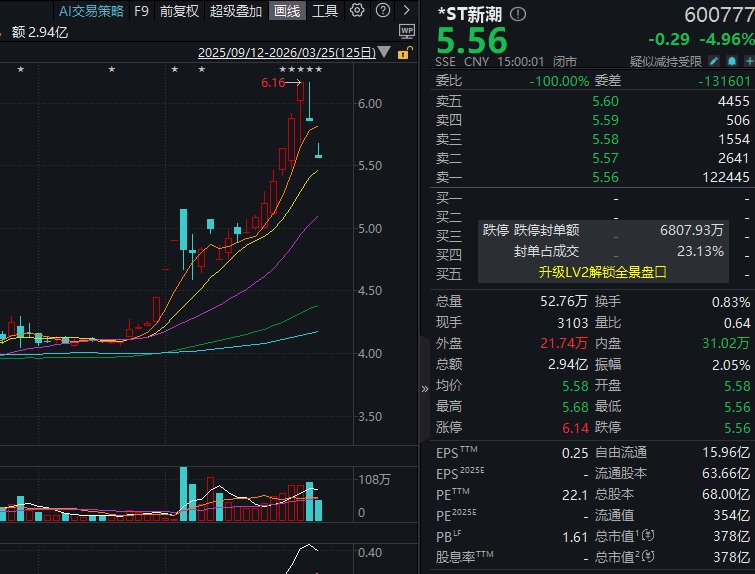Click 外盘 21.74万 value

pos(563,343)
